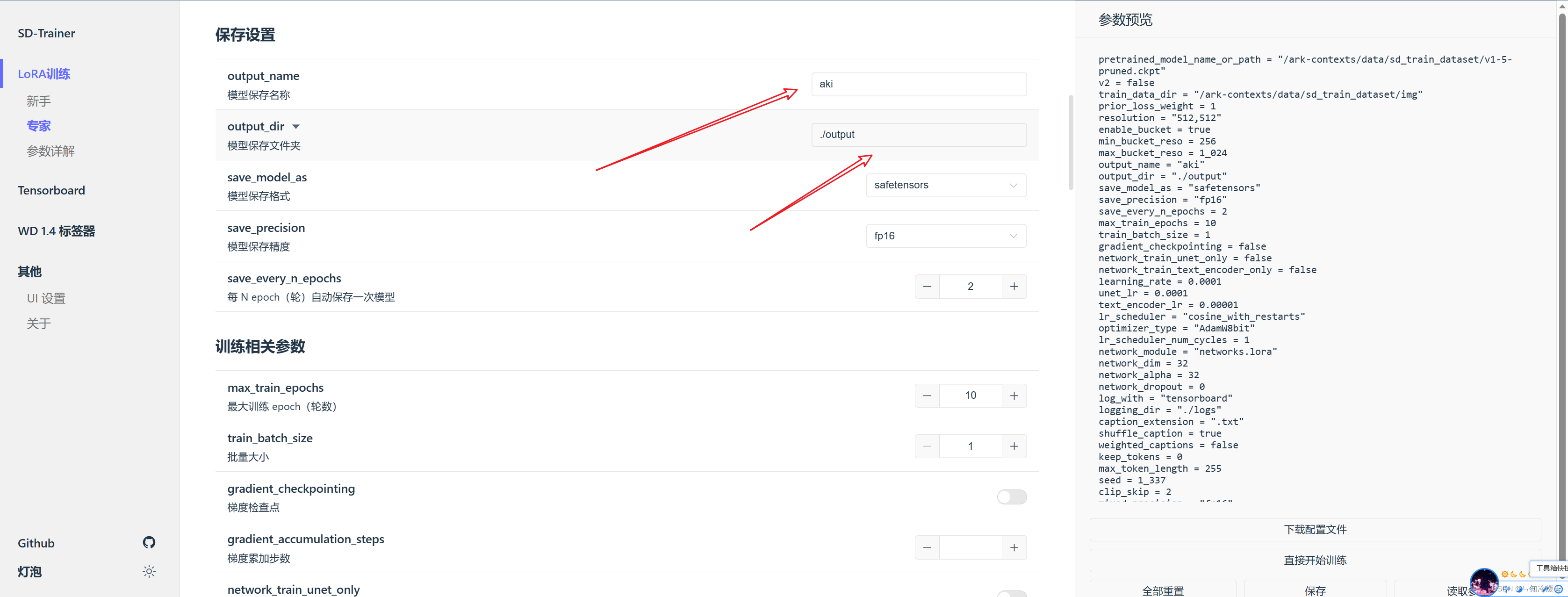Expand the output_dir option arrow
The width and height of the screenshot is (1568, 597).
coord(296,127)
